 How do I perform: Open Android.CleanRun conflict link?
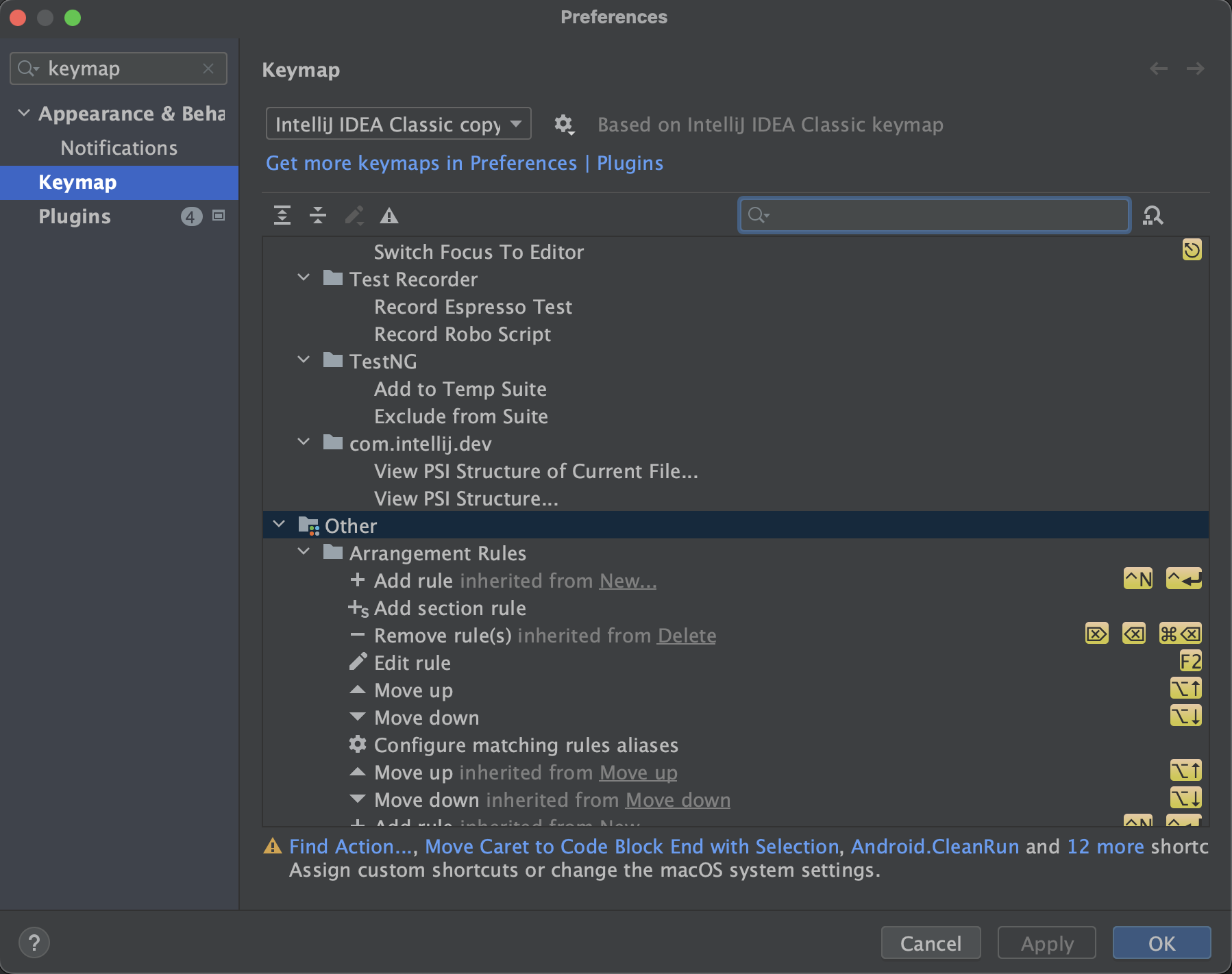click(935, 847)
